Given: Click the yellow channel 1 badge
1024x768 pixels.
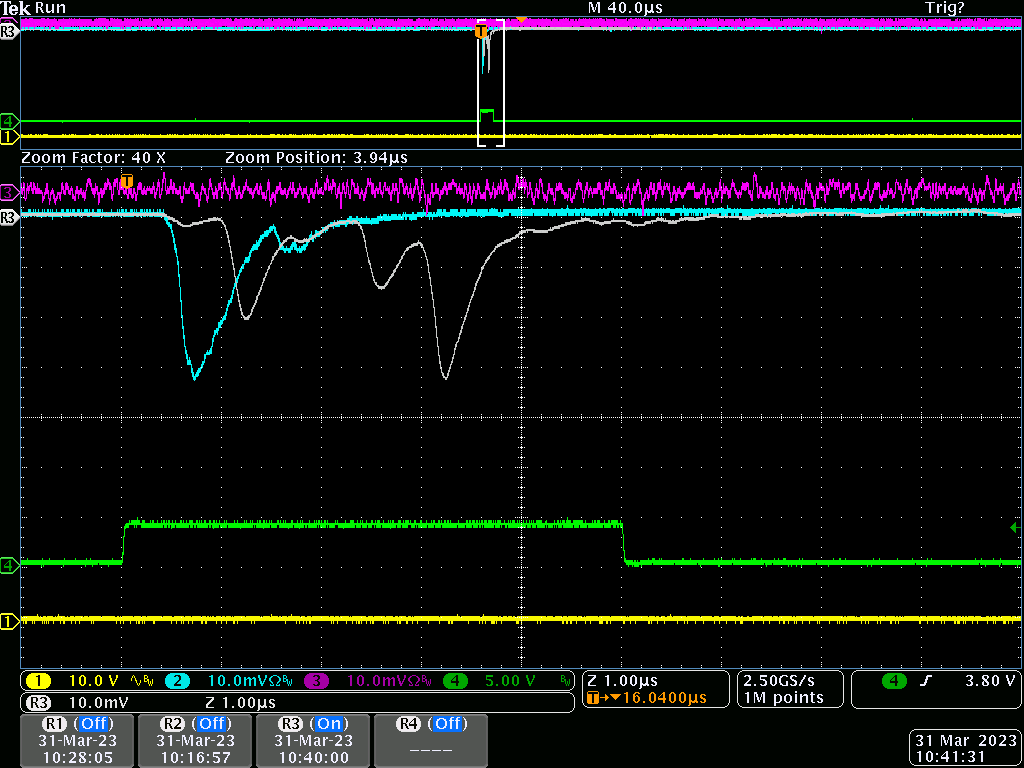Looking at the screenshot, I should point(38,681).
